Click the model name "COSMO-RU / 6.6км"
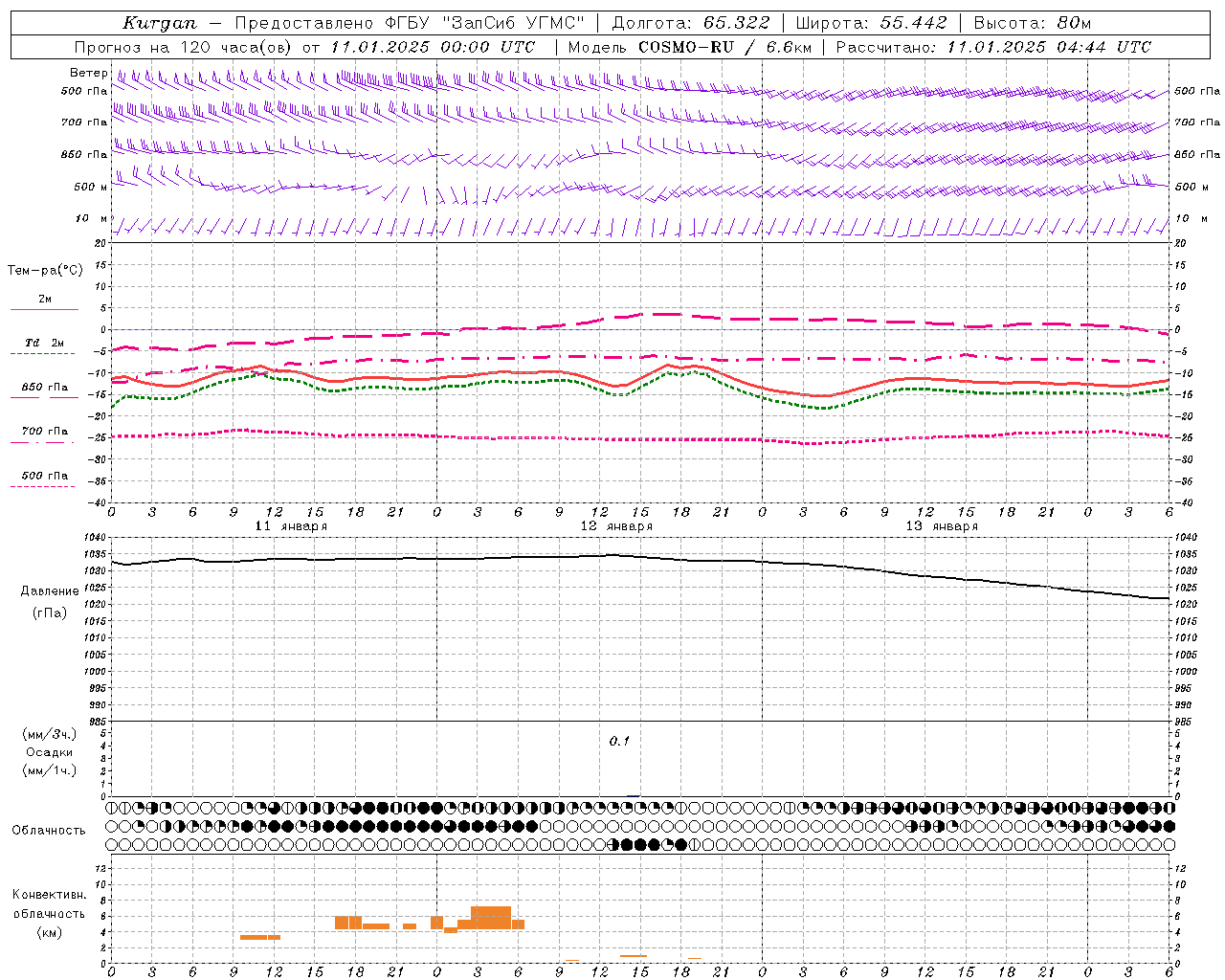 point(724,47)
